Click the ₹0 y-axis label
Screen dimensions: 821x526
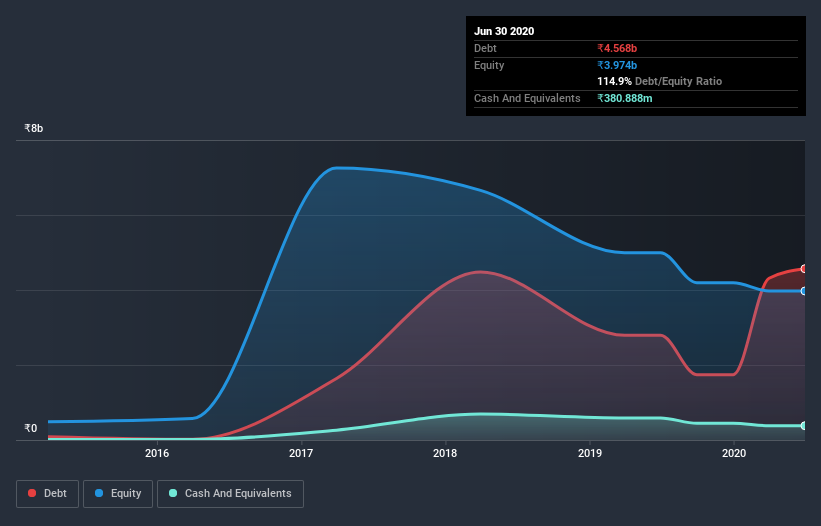point(31,428)
